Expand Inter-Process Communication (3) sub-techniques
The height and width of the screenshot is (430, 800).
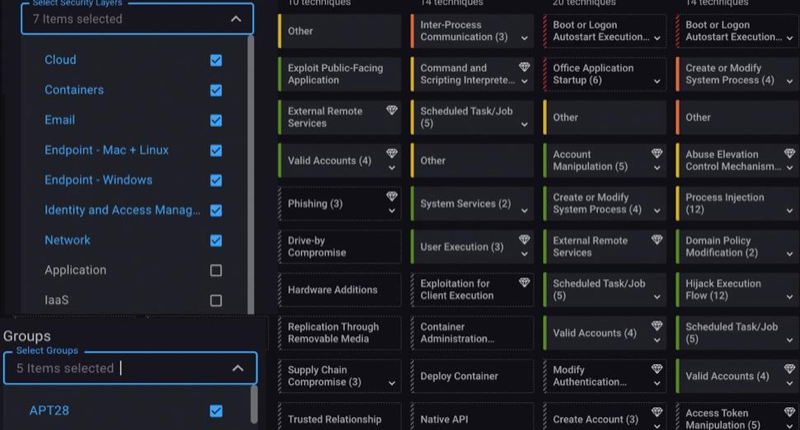(524, 38)
